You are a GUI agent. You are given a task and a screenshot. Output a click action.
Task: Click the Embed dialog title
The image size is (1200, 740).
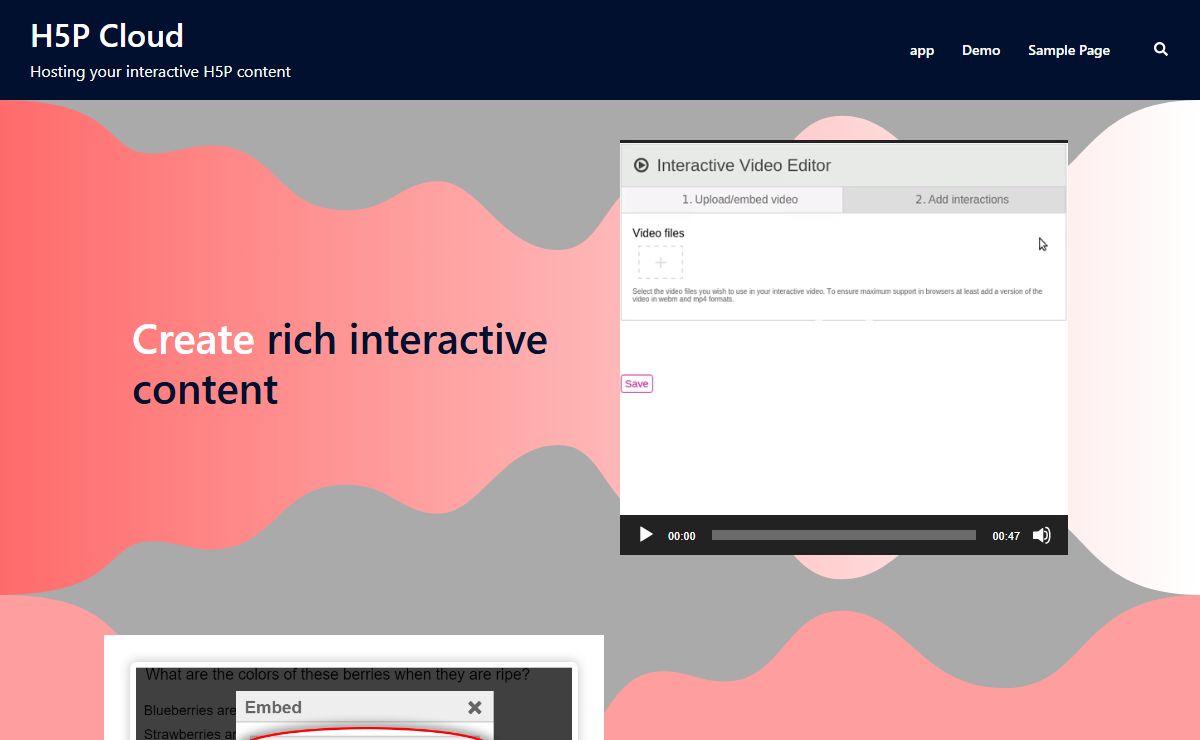[273, 707]
